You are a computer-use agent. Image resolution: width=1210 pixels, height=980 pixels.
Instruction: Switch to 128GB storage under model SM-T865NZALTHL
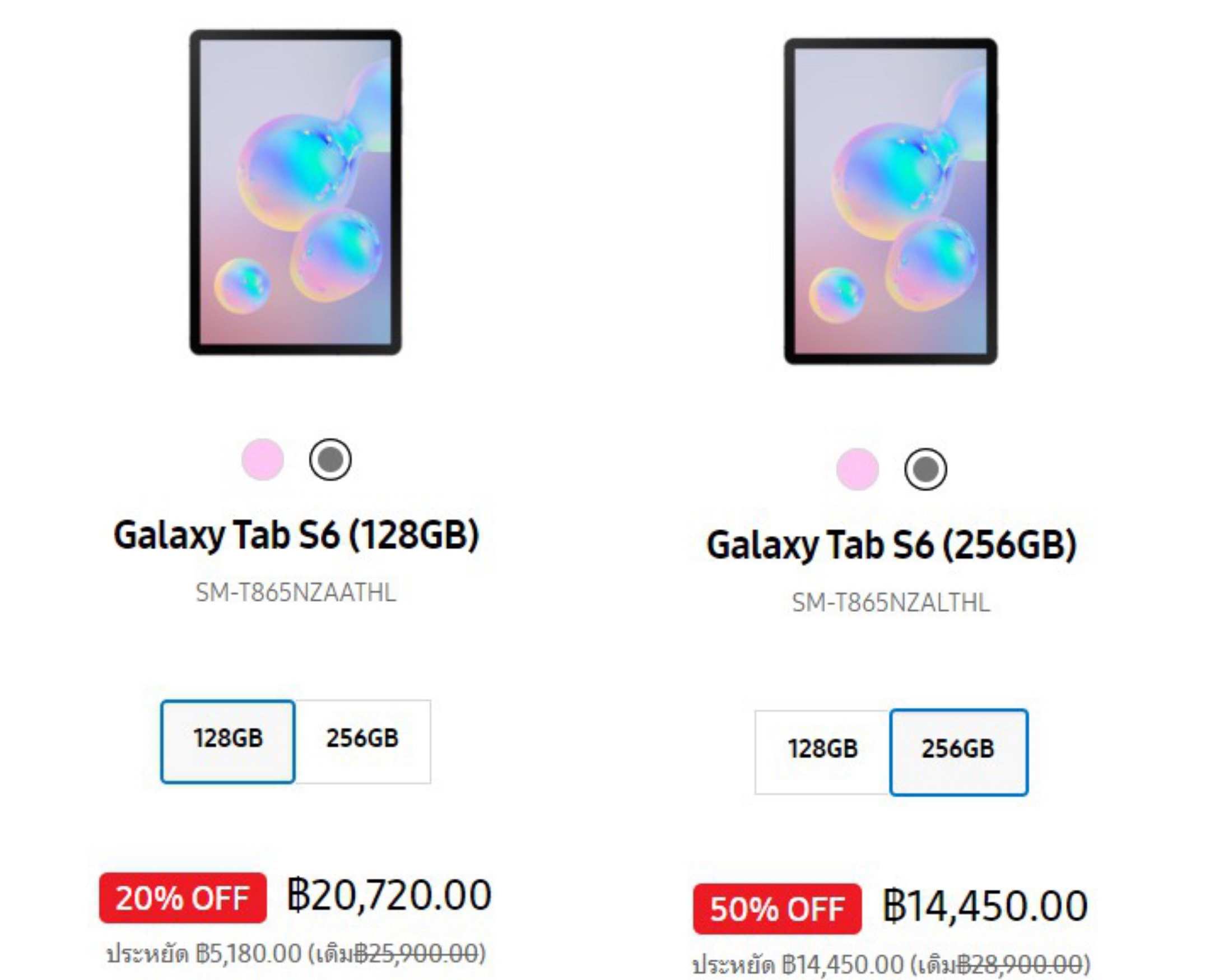click(822, 751)
